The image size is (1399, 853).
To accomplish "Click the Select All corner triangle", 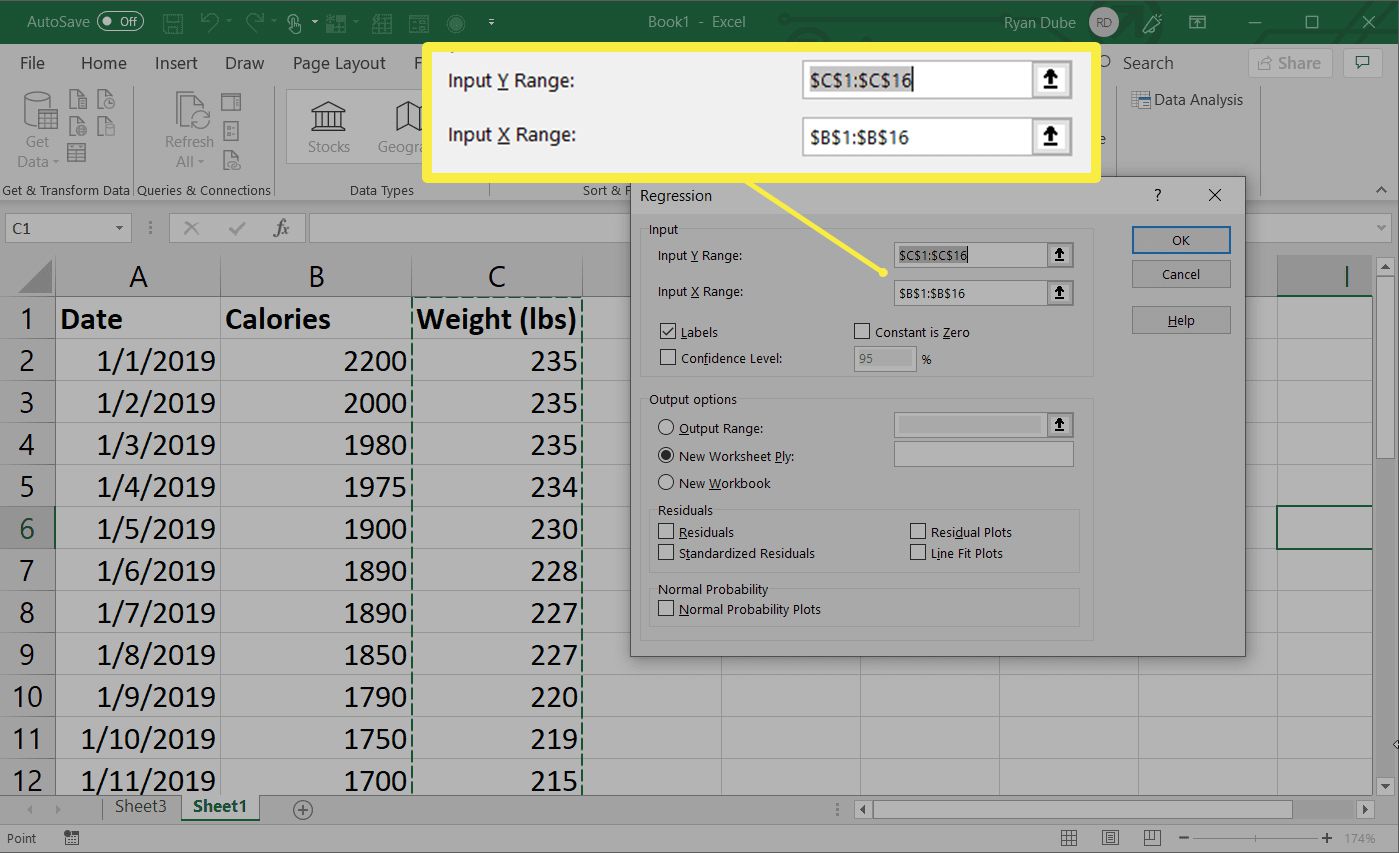I will [36, 277].
